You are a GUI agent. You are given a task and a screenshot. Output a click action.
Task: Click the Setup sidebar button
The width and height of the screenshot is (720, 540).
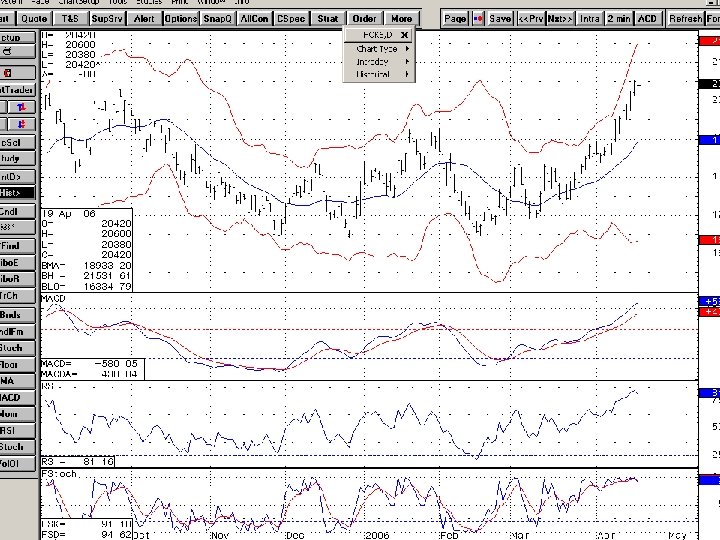(x=17, y=38)
